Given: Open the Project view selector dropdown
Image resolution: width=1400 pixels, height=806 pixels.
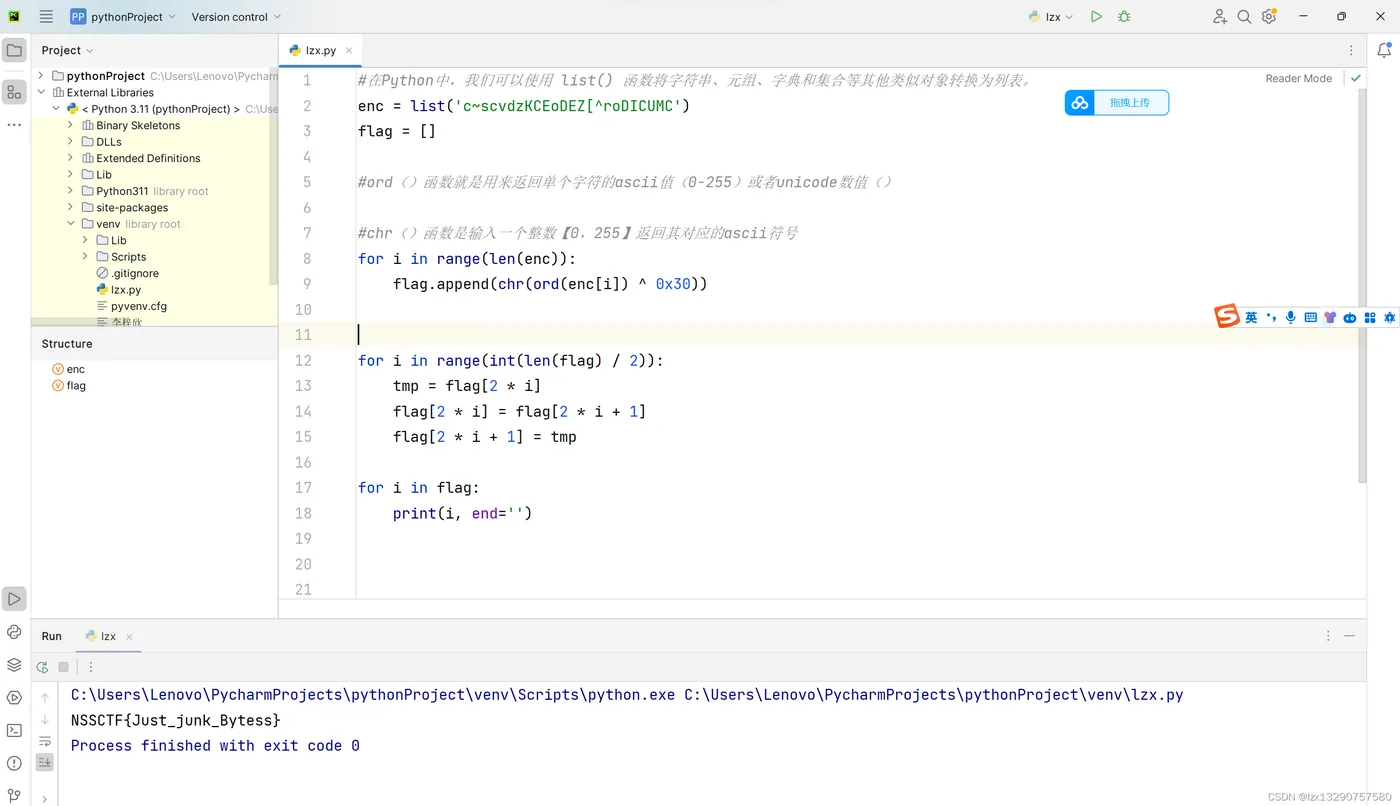Looking at the screenshot, I should coord(68,50).
